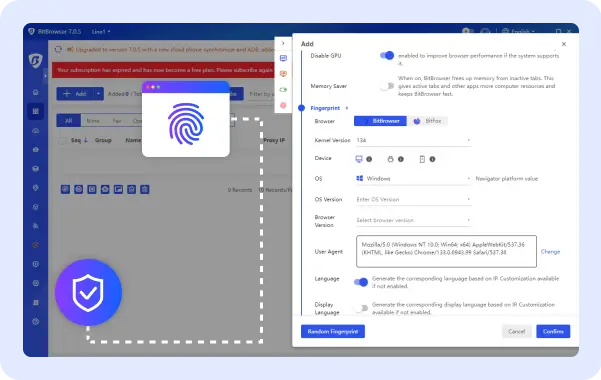The height and width of the screenshot is (380, 601).
Task: Choose the Android device icon
Action: 390,159
